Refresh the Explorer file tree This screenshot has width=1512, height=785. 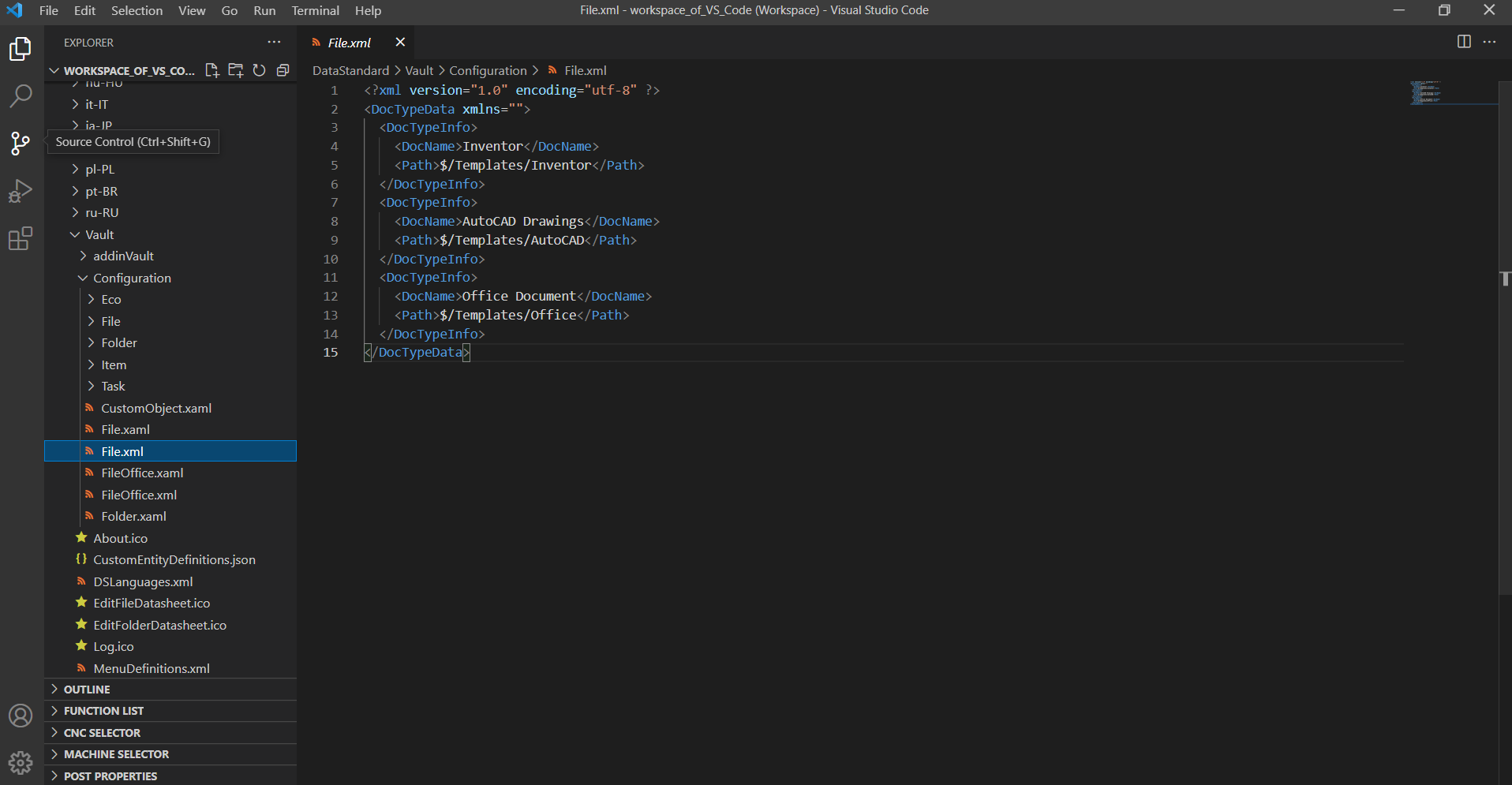point(259,70)
